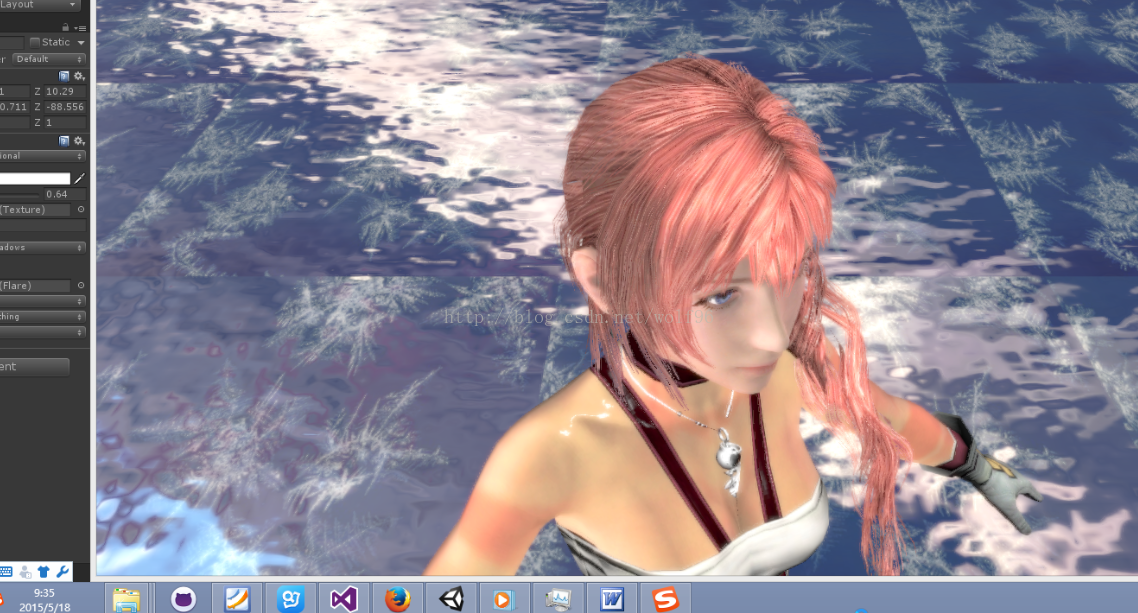The width and height of the screenshot is (1138, 613).
Task: Open the dropdown ending in 'ching'
Action: (43, 317)
